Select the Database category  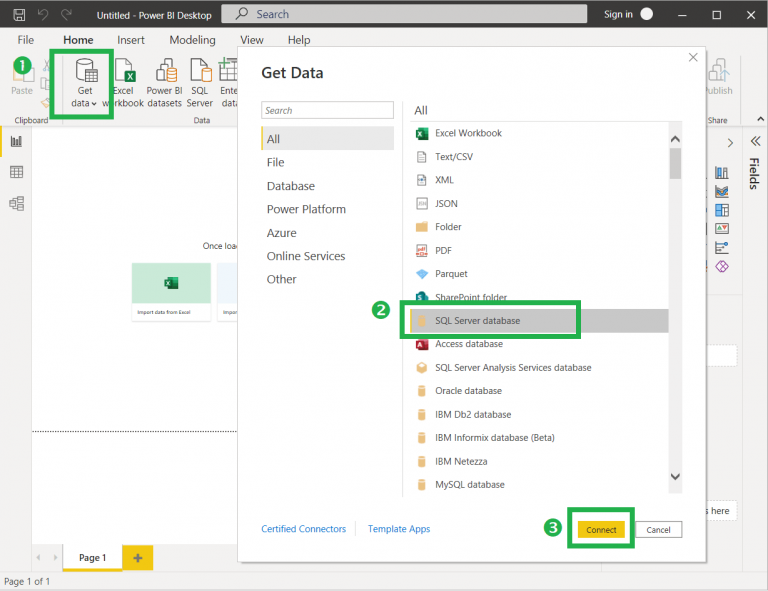point(290,186)
